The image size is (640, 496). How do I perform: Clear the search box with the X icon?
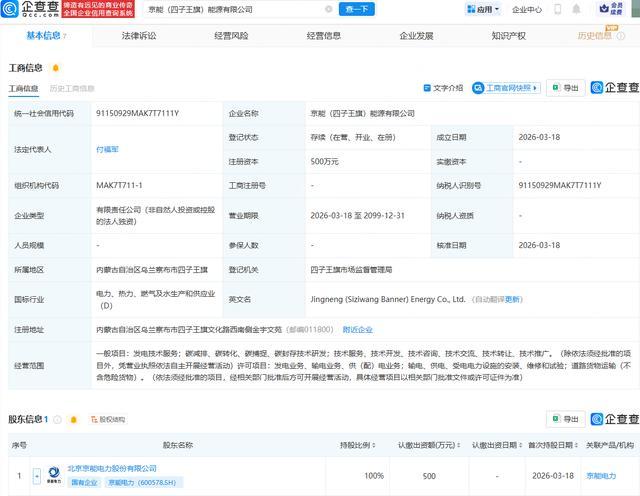tap(328, 9)
